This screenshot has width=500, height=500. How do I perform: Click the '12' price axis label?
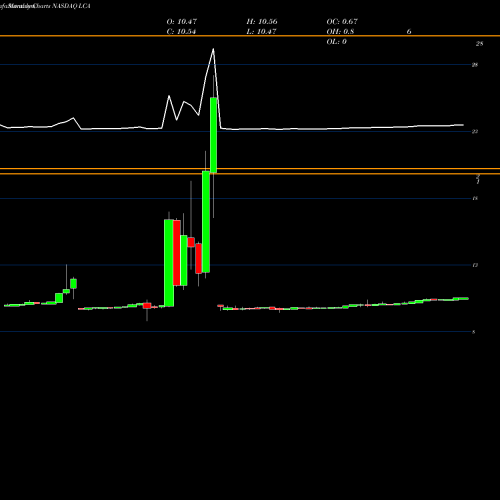point(475,265)
